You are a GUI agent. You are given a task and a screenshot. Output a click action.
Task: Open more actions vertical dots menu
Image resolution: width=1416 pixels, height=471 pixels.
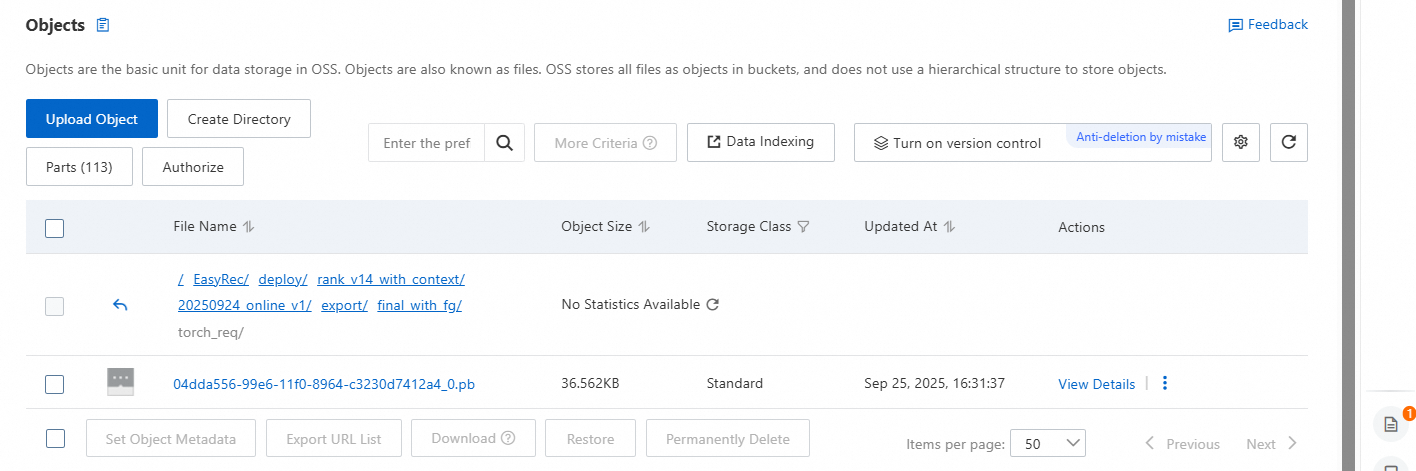1165,383
